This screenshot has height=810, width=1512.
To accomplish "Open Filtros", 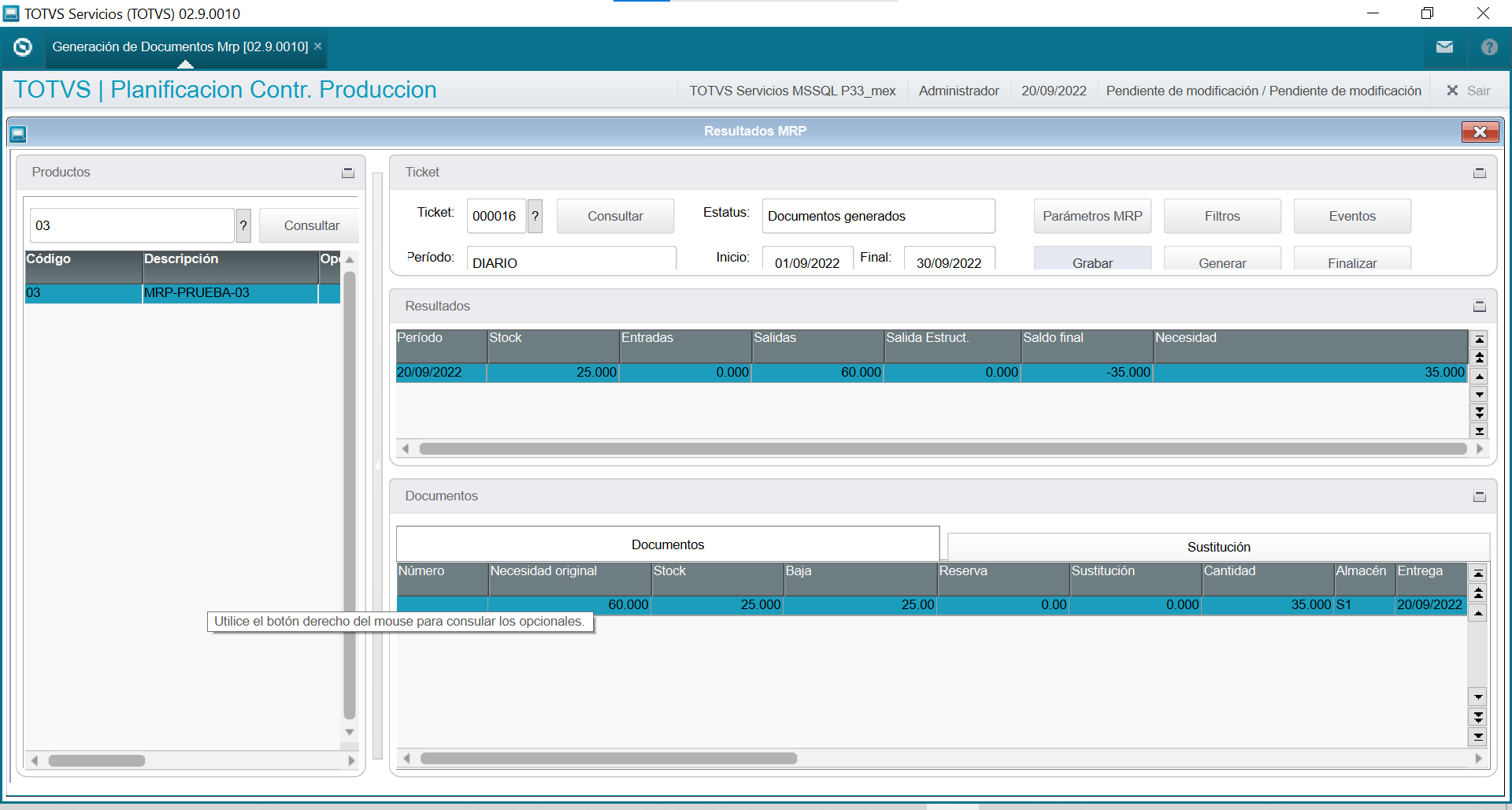I will 1222,216.
